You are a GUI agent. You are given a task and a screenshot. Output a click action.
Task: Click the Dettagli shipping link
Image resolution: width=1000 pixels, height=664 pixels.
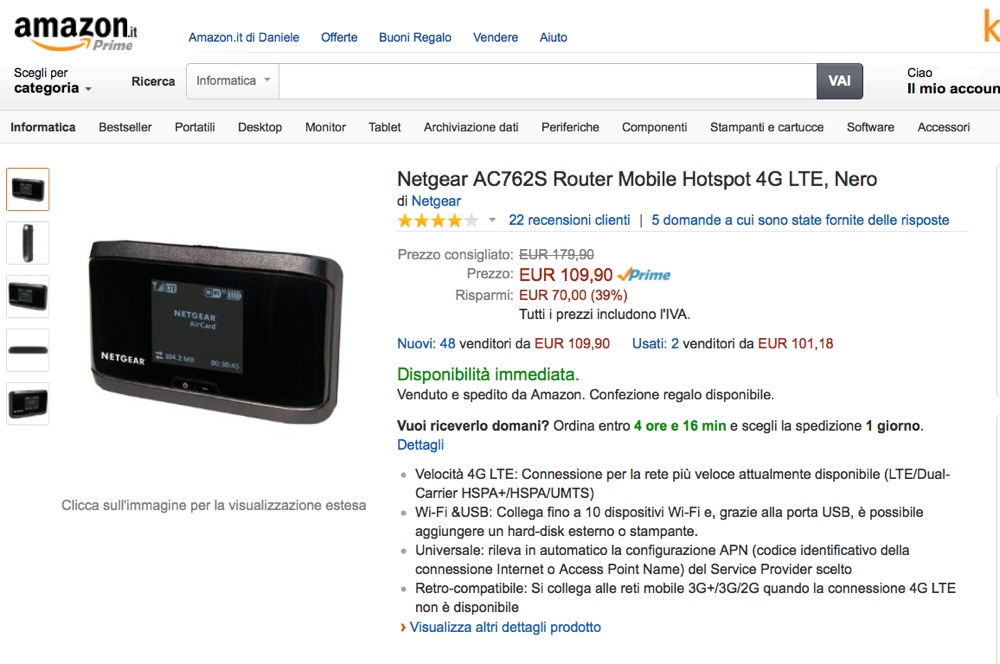coord(420,445)
